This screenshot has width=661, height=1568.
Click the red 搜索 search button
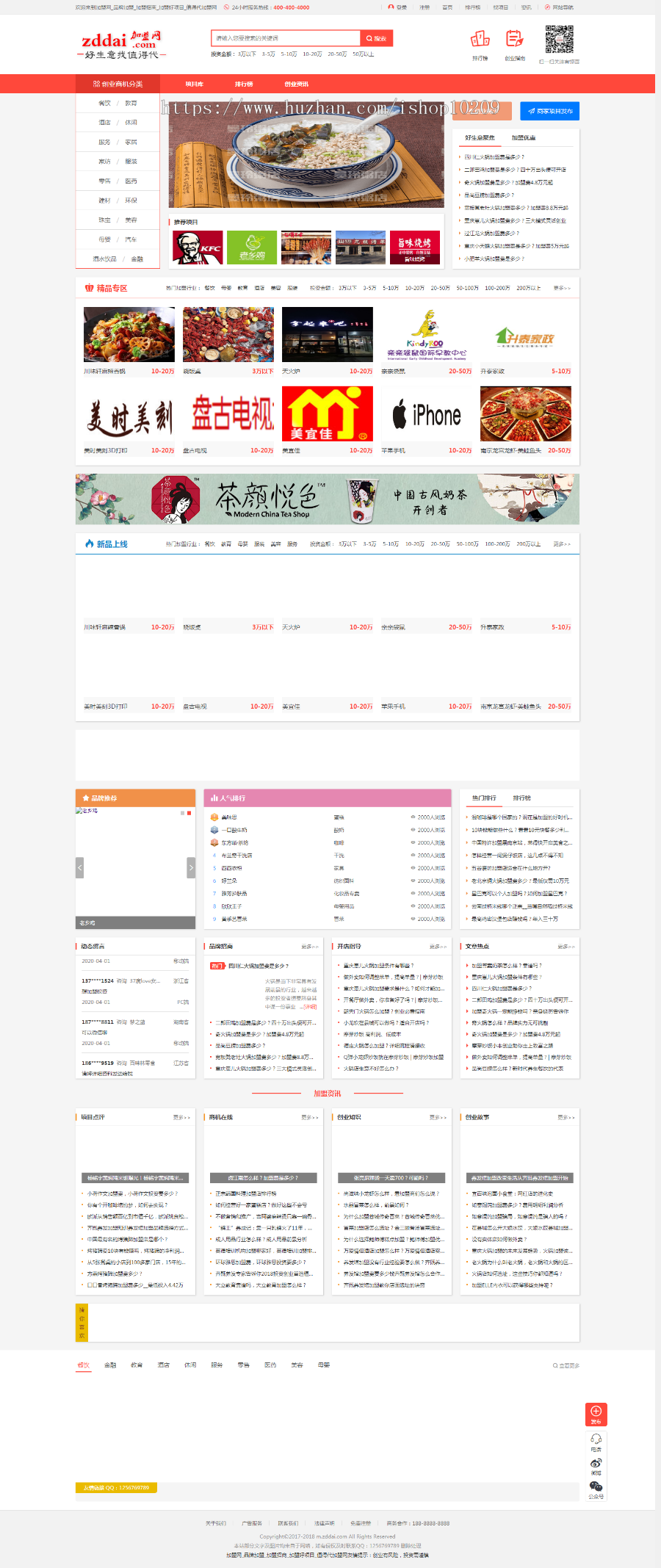(x=377, y=38)
